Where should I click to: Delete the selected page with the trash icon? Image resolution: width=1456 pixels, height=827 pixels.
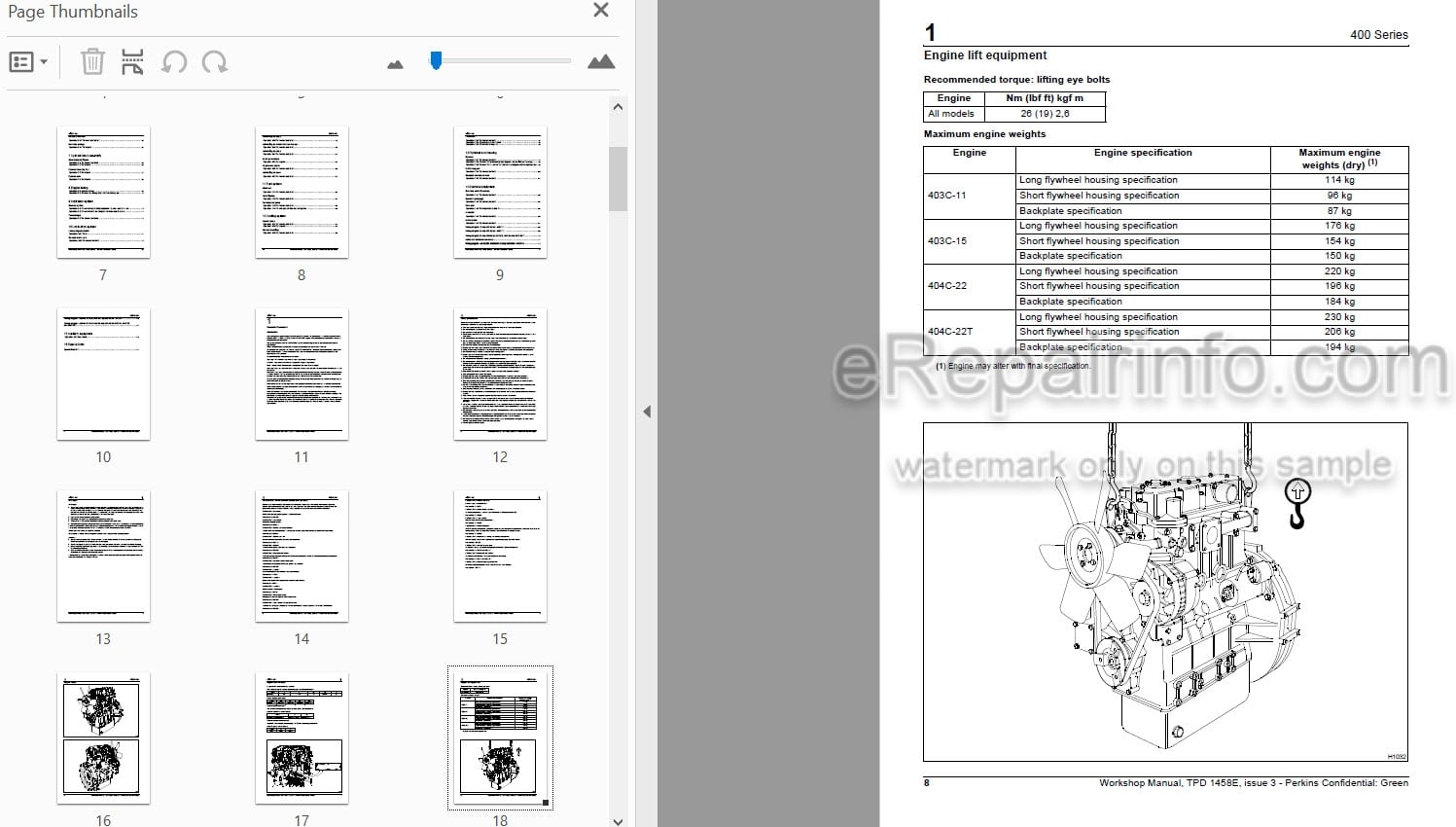pyautogui.click(x=92, y=62)
